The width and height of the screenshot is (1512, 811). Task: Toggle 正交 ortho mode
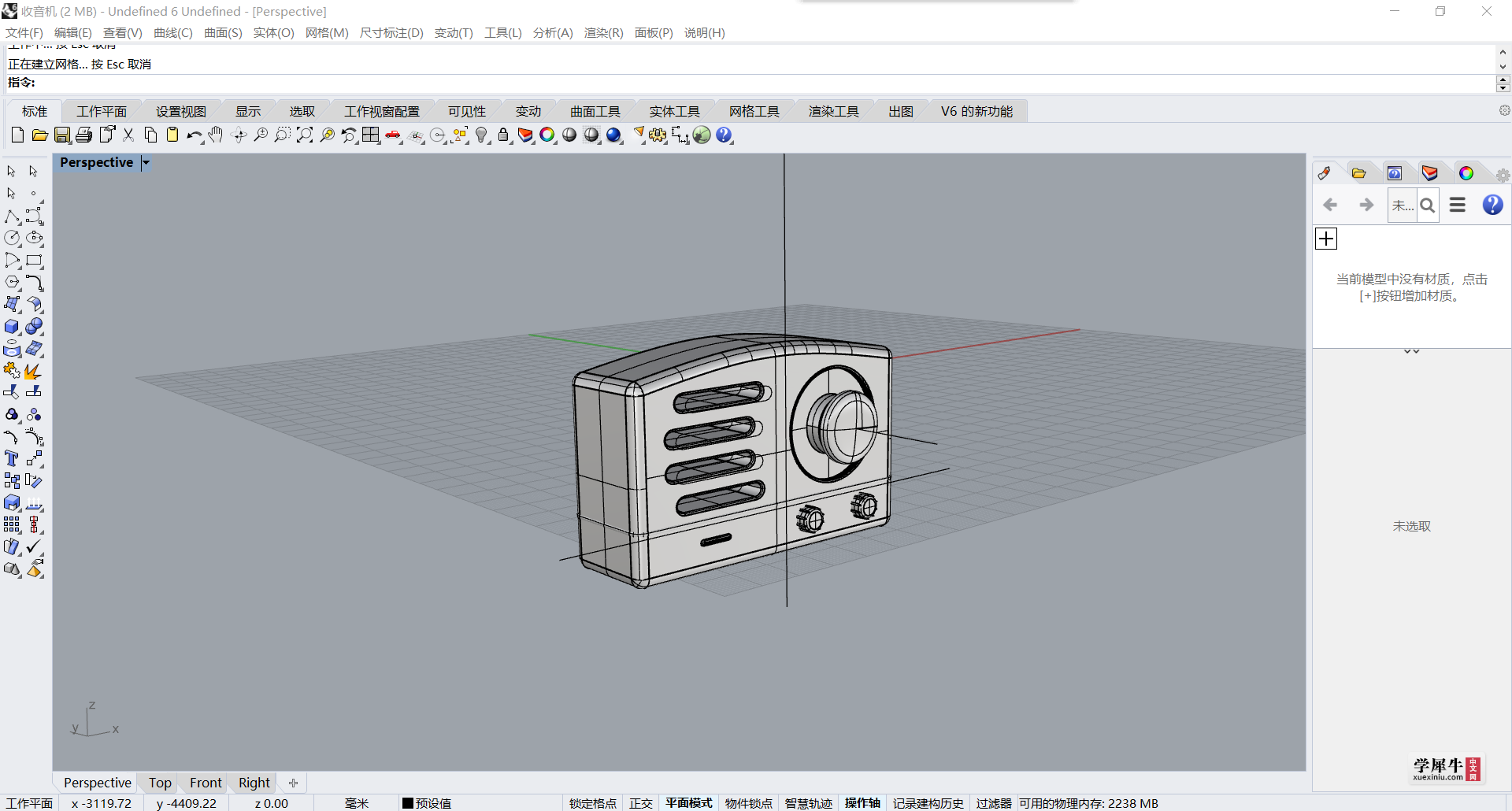(x=641, y=803)
